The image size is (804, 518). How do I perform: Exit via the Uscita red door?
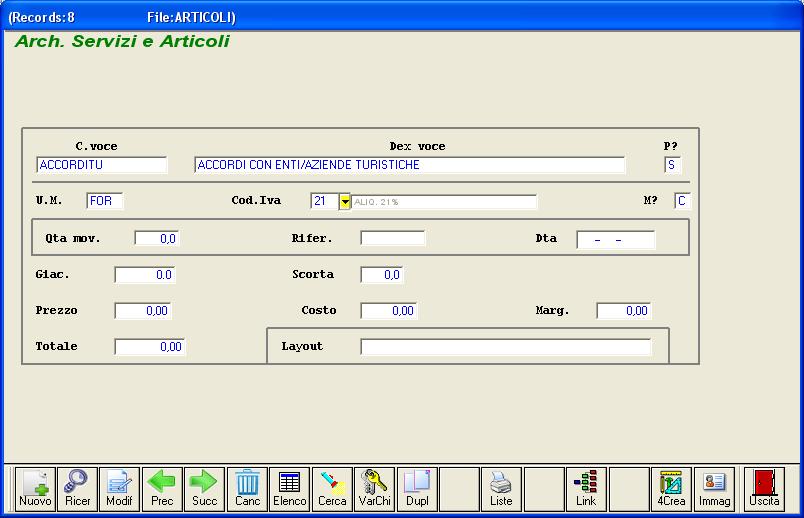[x=764, y=489]
